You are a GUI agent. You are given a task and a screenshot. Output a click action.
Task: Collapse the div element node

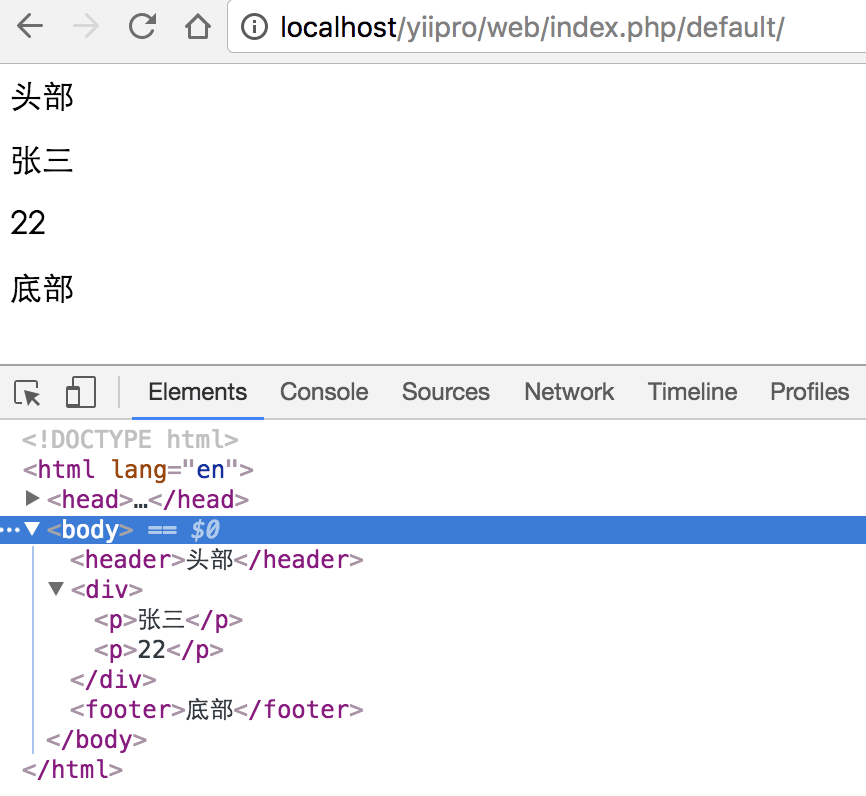56,589
